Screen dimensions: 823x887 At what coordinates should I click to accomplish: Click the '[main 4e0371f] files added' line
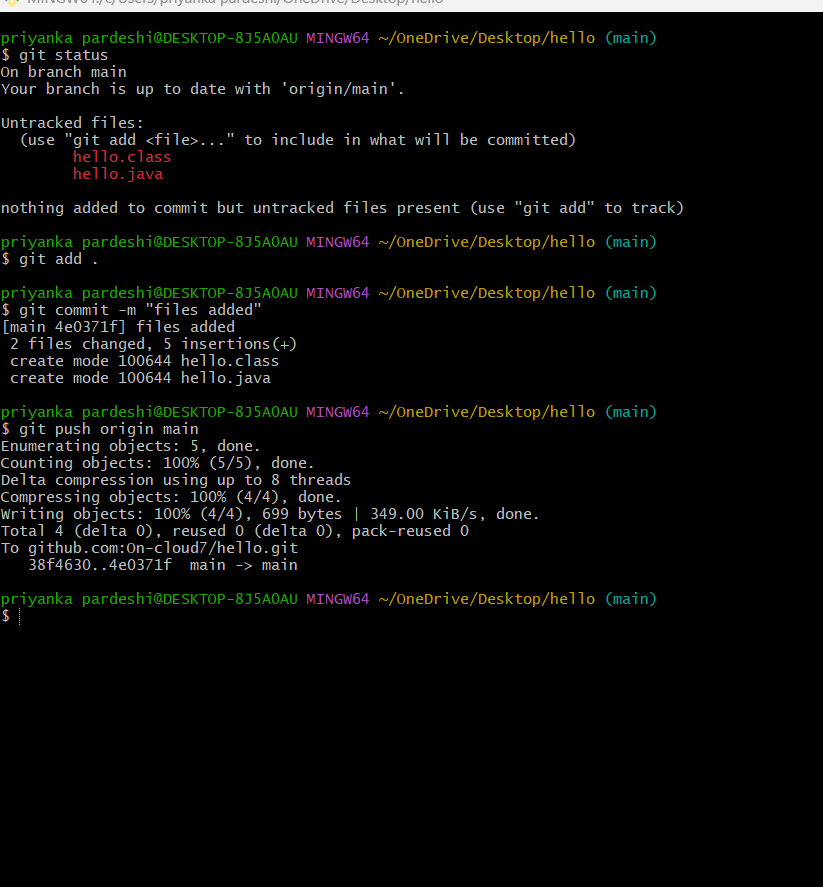pyautogui.click(x=118, y=326)
